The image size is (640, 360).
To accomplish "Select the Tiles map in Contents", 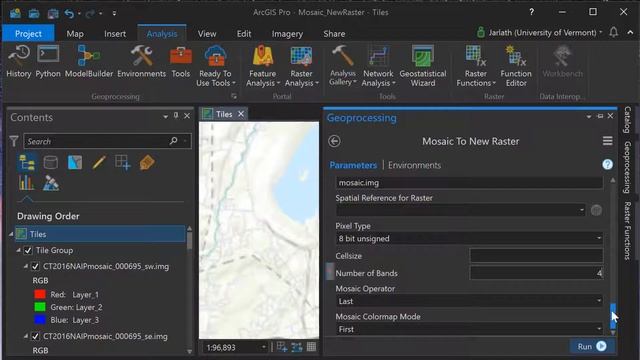I will pyautogui.click(x=100, y=234).
